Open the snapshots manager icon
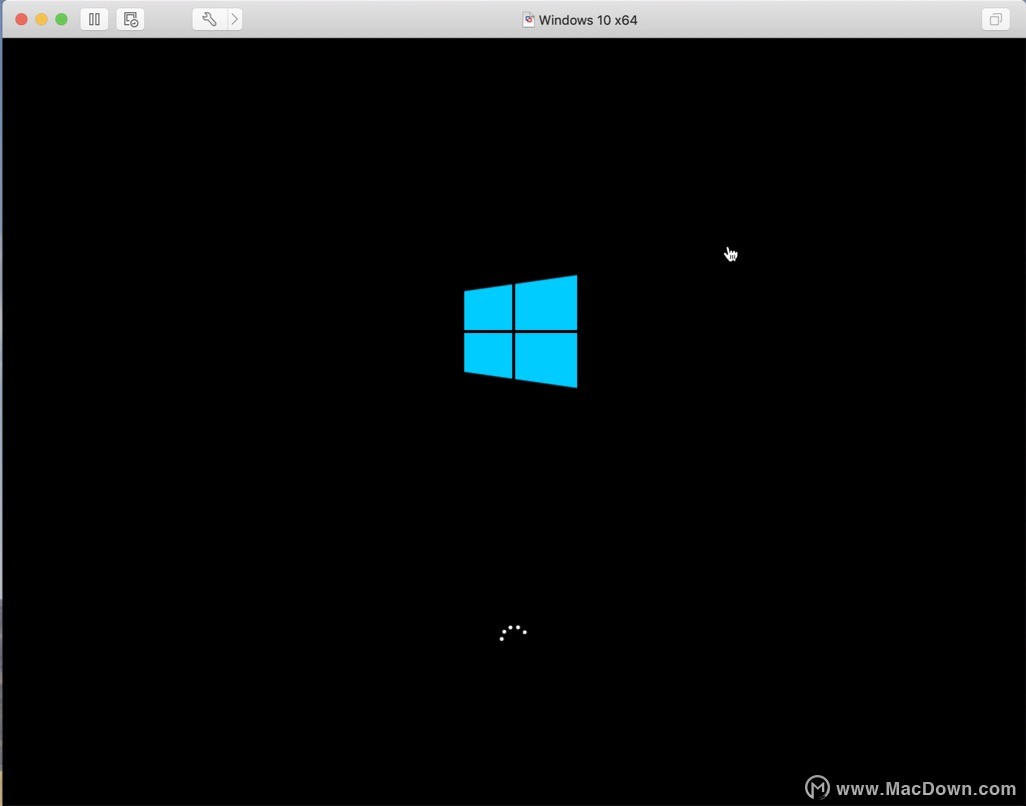Image resolution: width=1026 pixels, height=806 pixels. pos(130,20)
